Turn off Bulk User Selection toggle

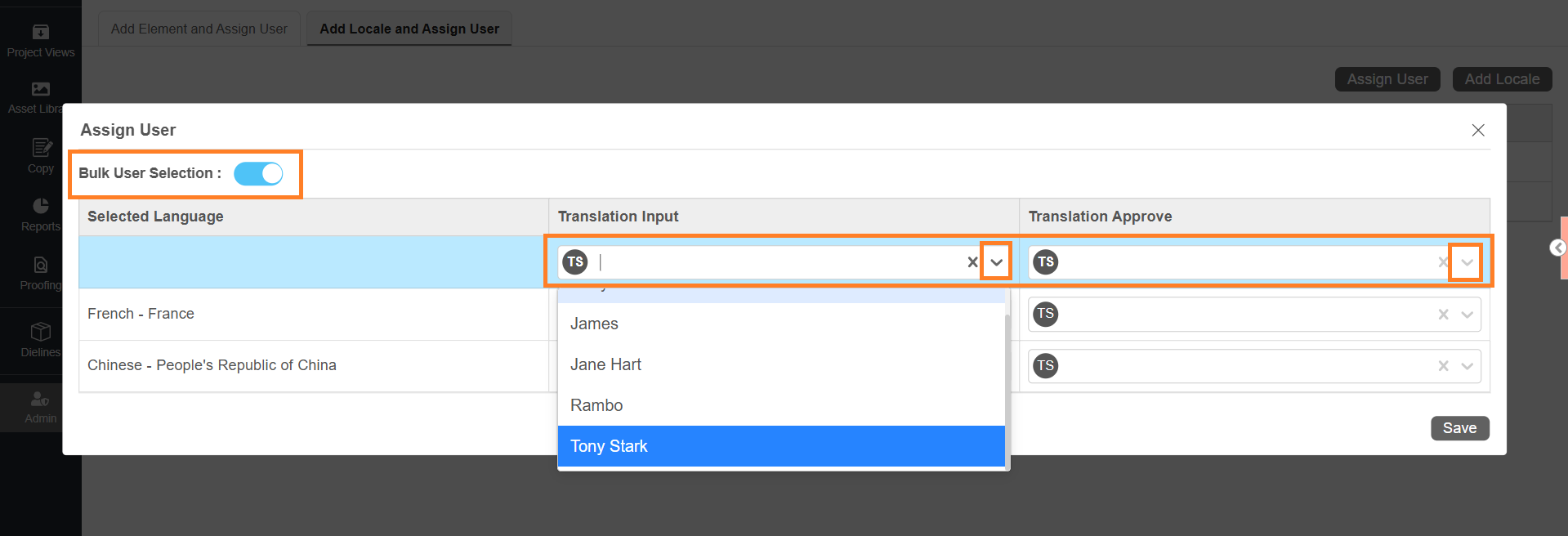click(x=258, y=173)
